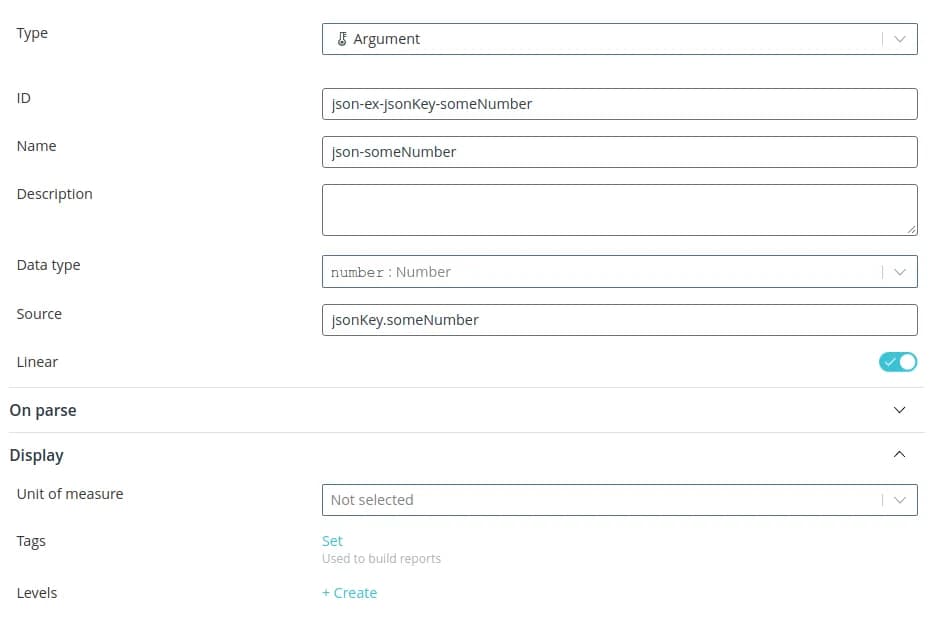Click the Type field chevron arrow
The width and height of the screenshot is (947, 623).
899,40
